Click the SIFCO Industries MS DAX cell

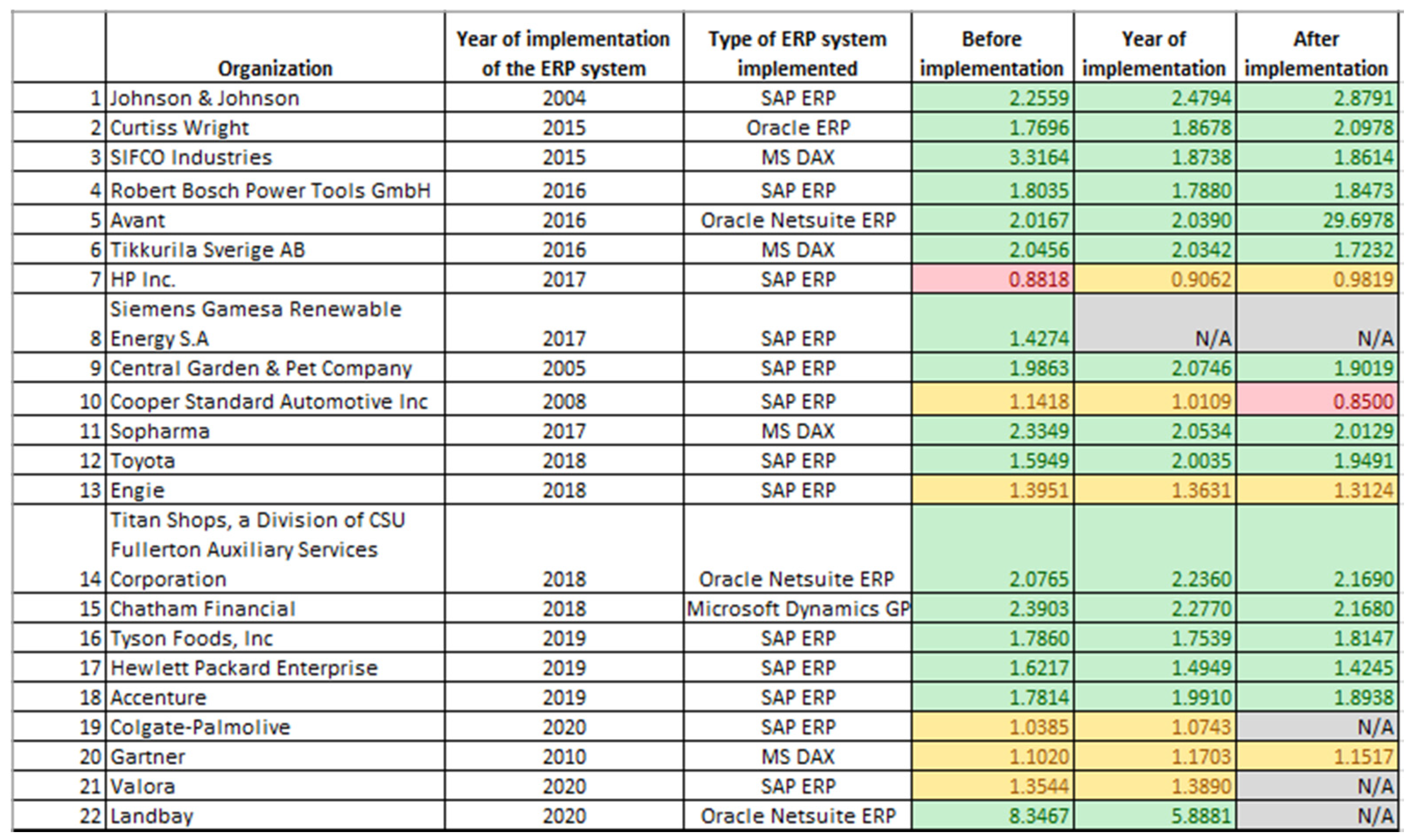coord(797,157)
